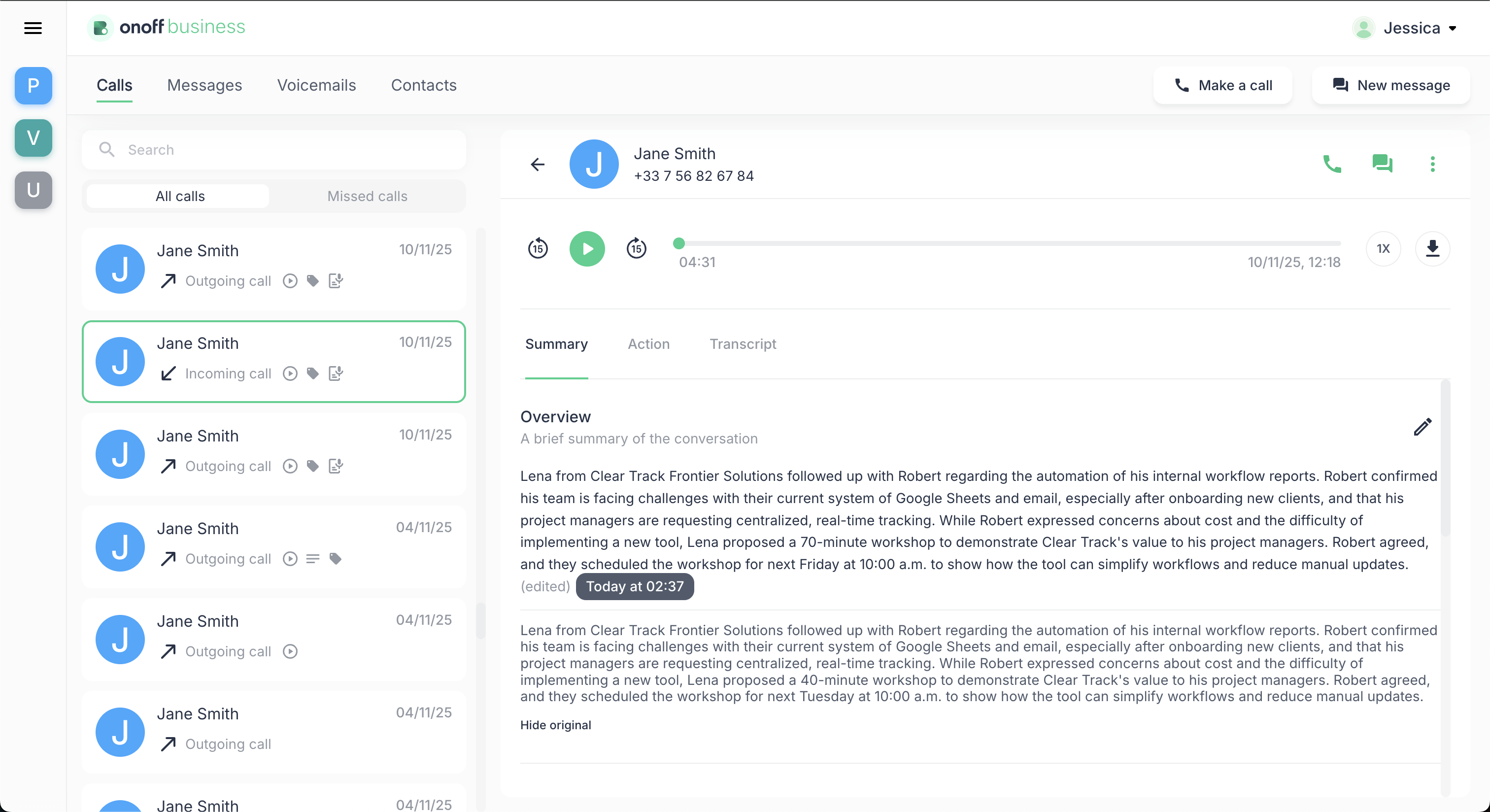
Task: Focus the Search input field
Action: click(x=273, y=150)
